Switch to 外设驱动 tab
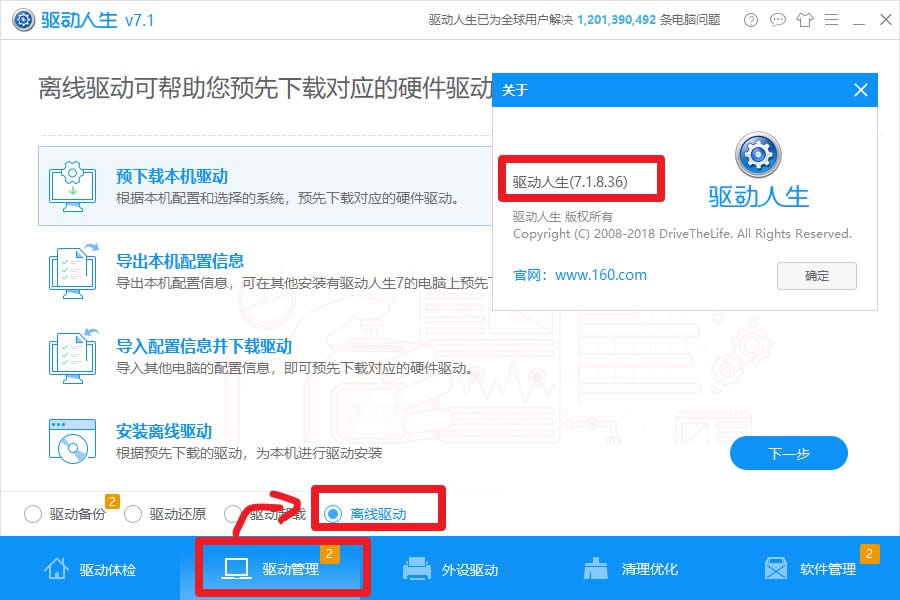900x600 pixels. 450,568
